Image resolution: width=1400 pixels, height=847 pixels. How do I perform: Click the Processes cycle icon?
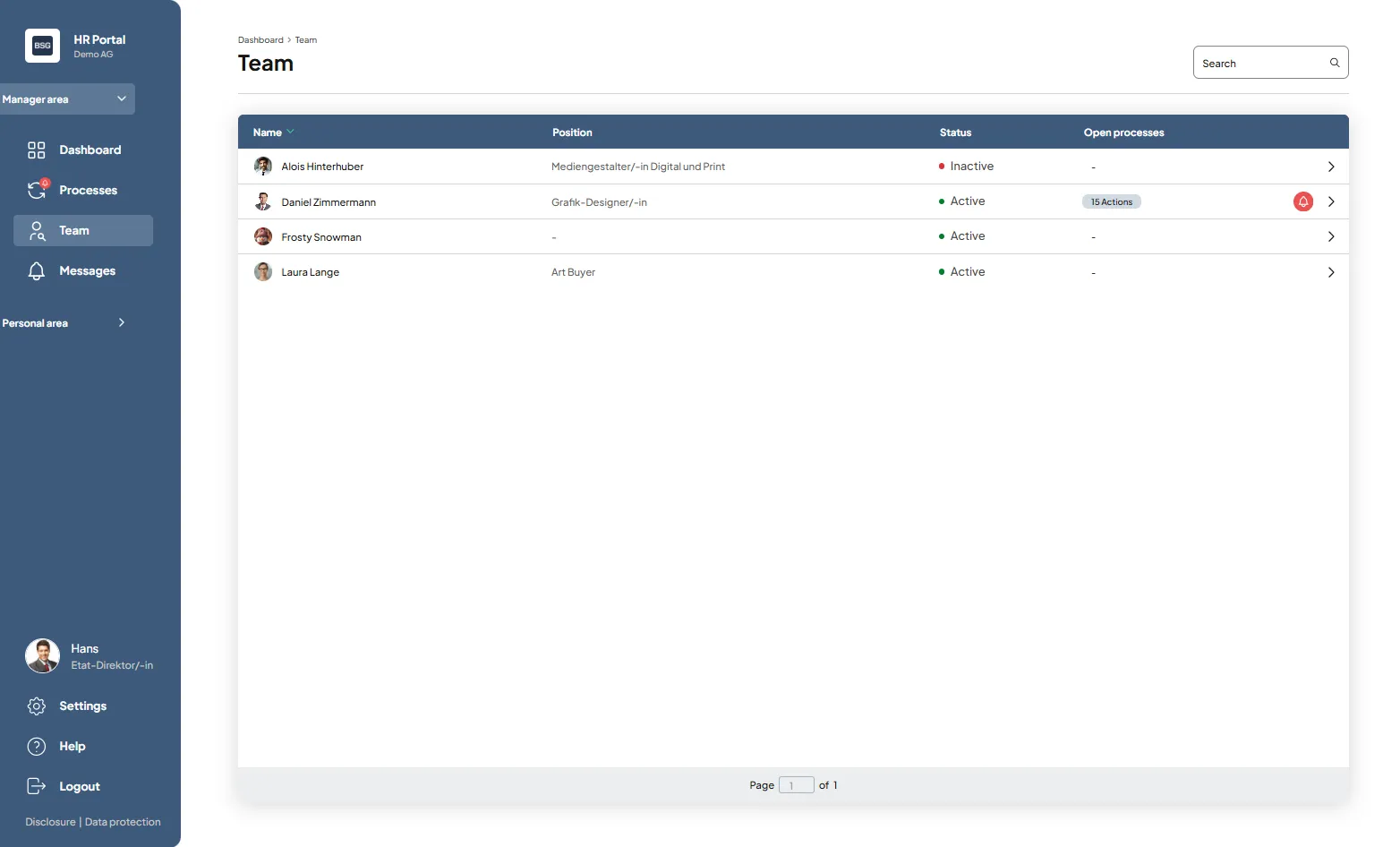pyautogui.click(x=37, y=190)
